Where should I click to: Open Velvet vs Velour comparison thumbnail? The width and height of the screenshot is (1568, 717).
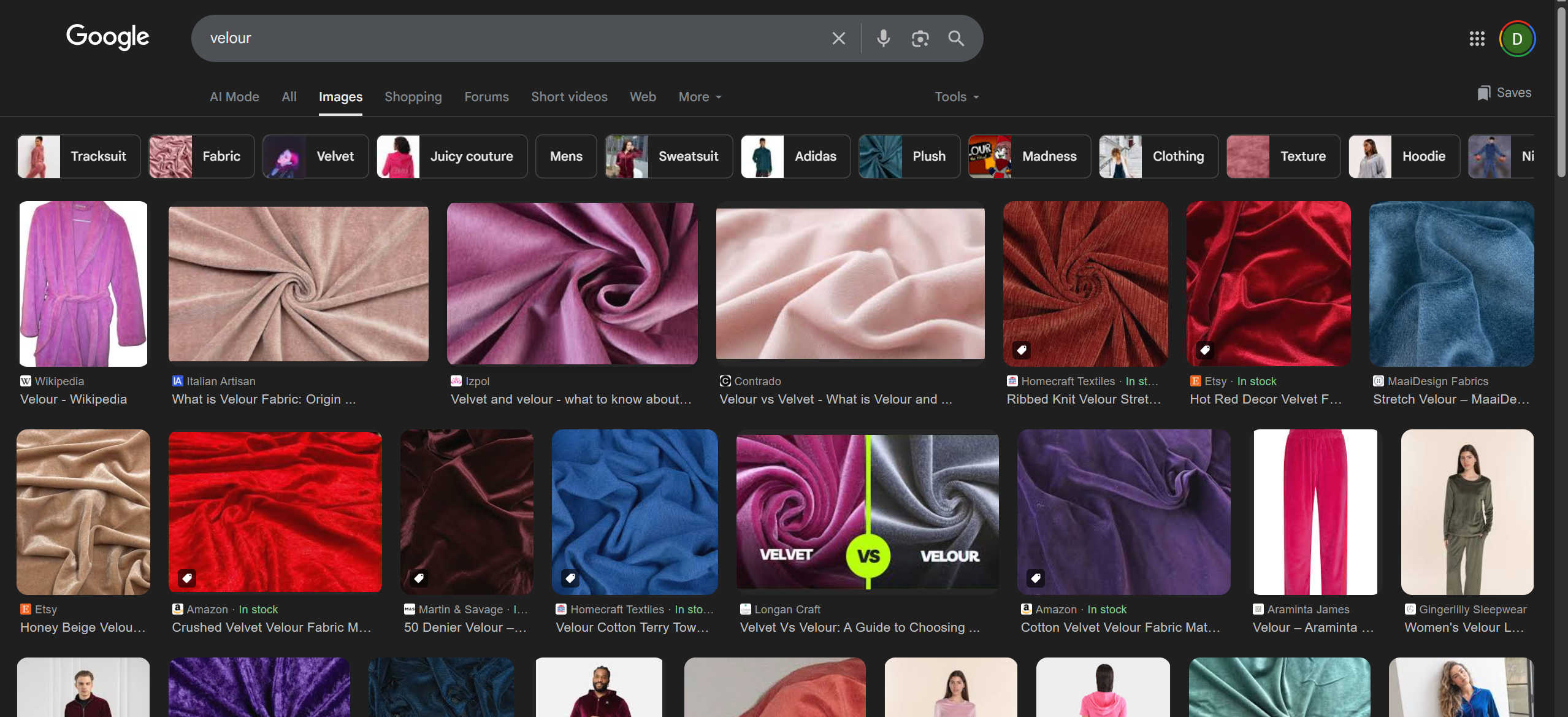click(867, 512)
